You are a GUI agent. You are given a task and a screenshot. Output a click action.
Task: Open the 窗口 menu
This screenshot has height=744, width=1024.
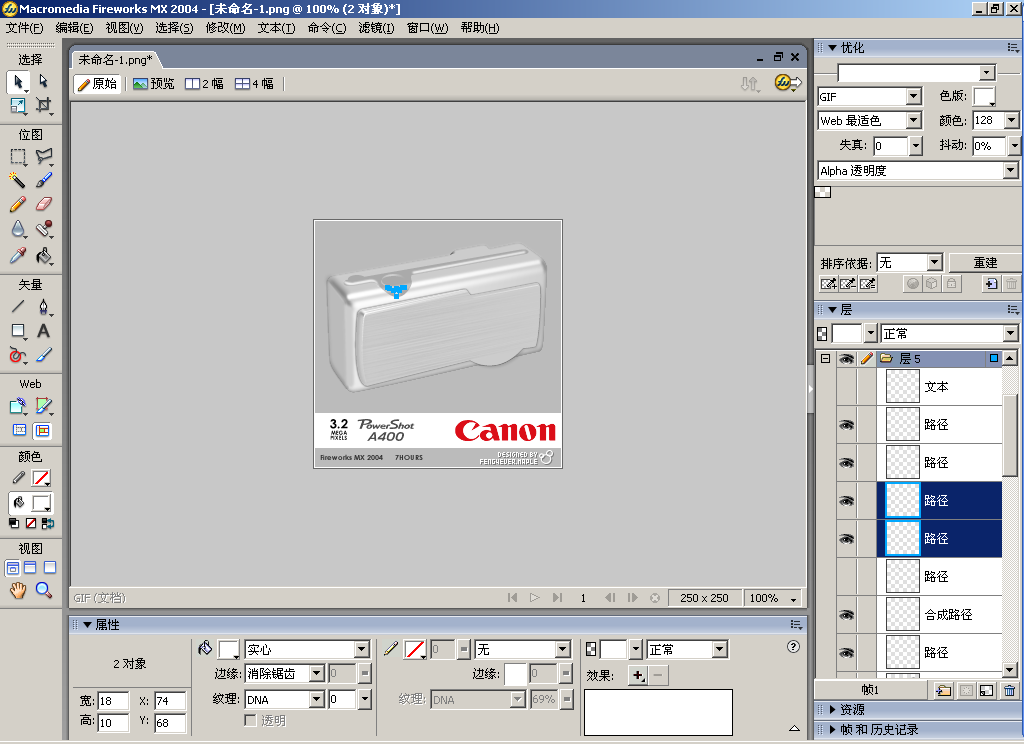[428, 27]
